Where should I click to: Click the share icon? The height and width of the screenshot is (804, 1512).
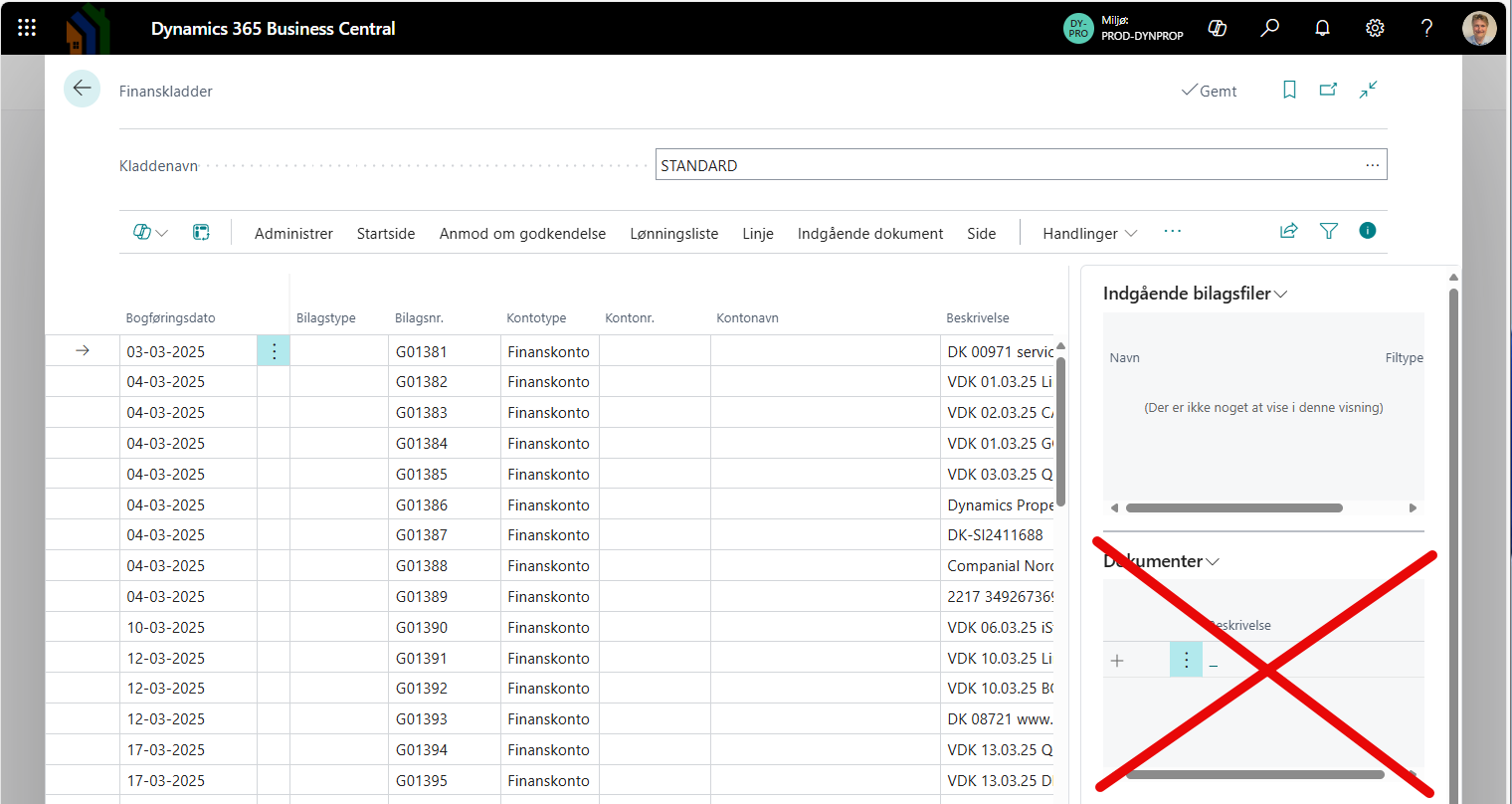tap(1288, 231)
